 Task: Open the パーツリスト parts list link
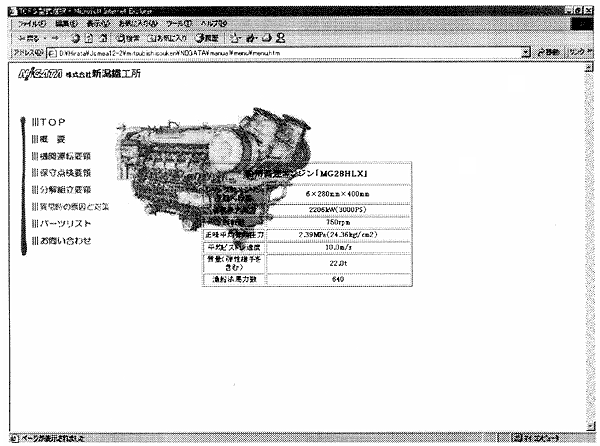(x=61, y=223)
